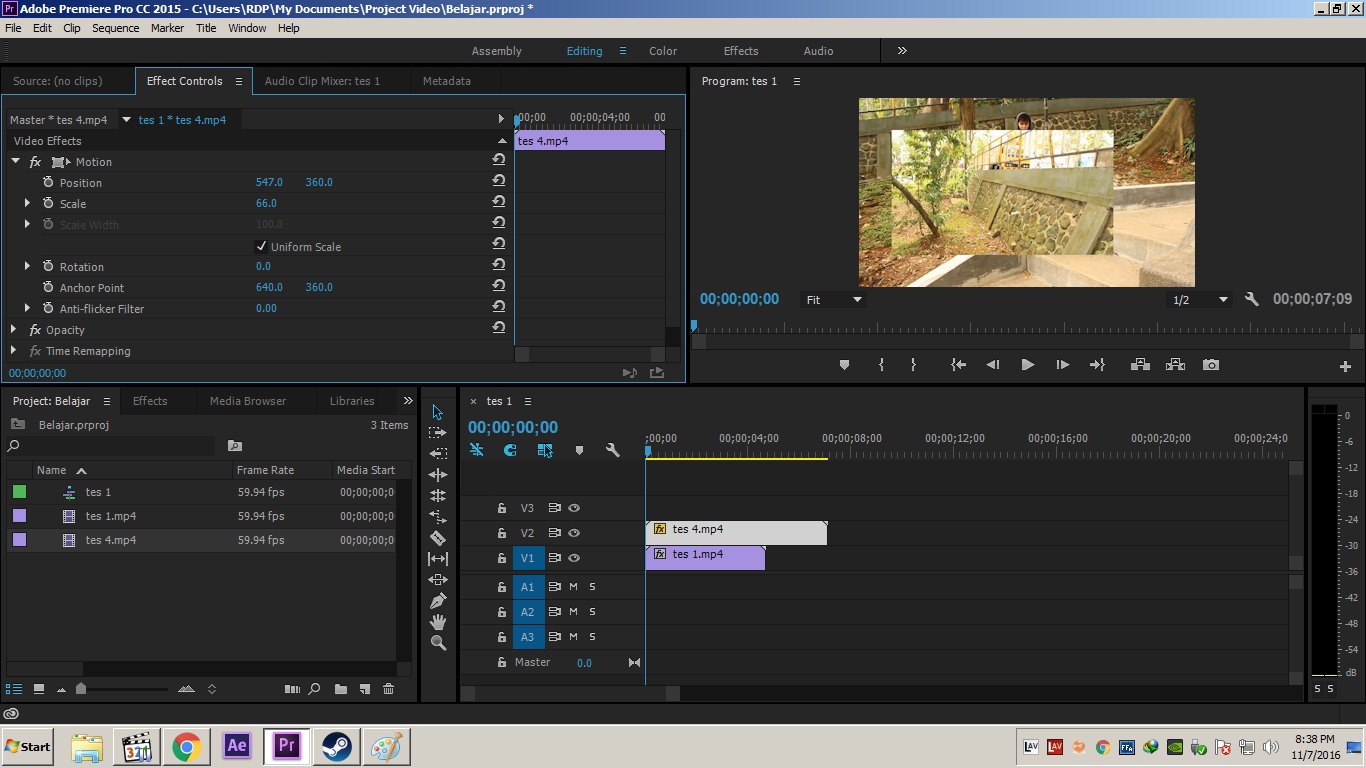Select the Zoom tool magnifier
Screen dimensions: 1366x768
click(x=438, y=643)
